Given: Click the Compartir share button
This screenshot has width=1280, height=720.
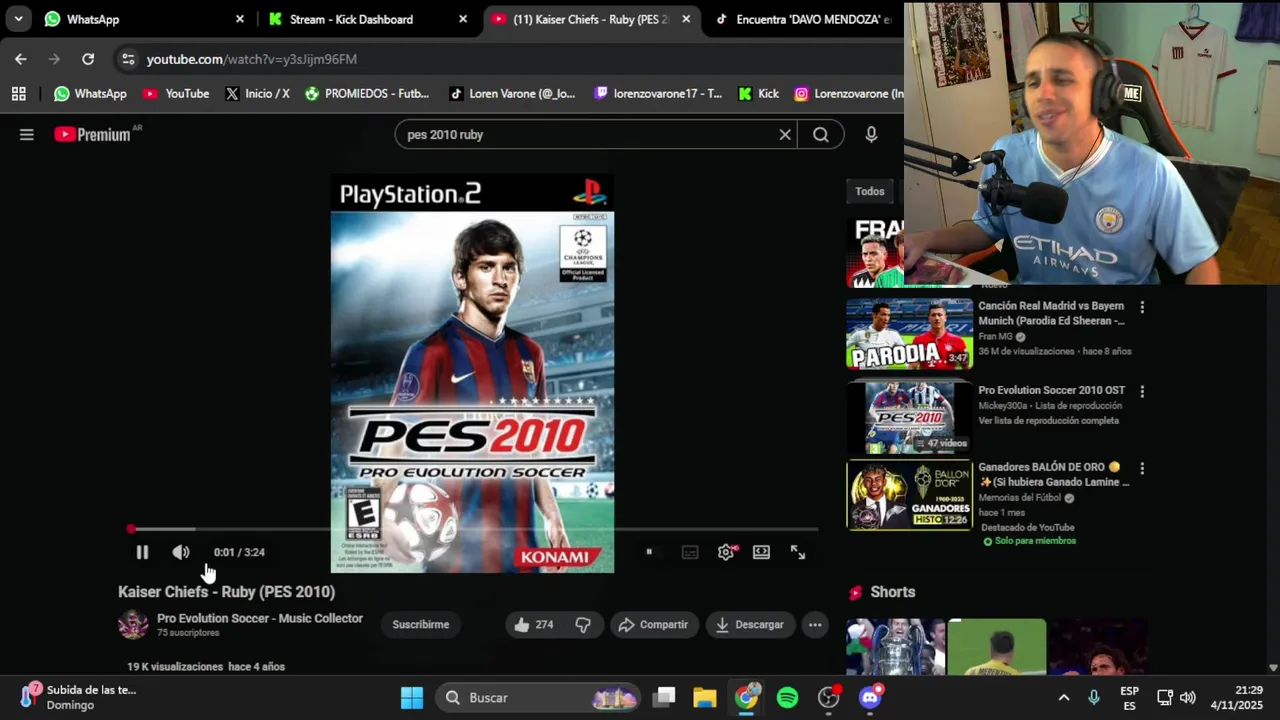Looking at the screenshot, I should pyautogui.click(x=653, y=625).
